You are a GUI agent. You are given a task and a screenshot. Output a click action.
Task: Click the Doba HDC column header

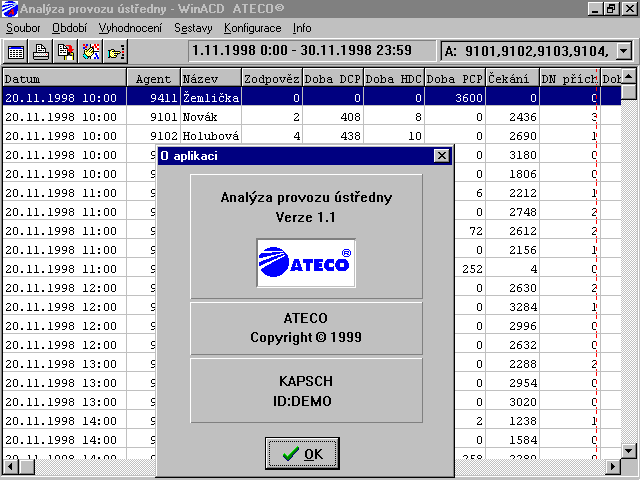click(x=394, y=78)
